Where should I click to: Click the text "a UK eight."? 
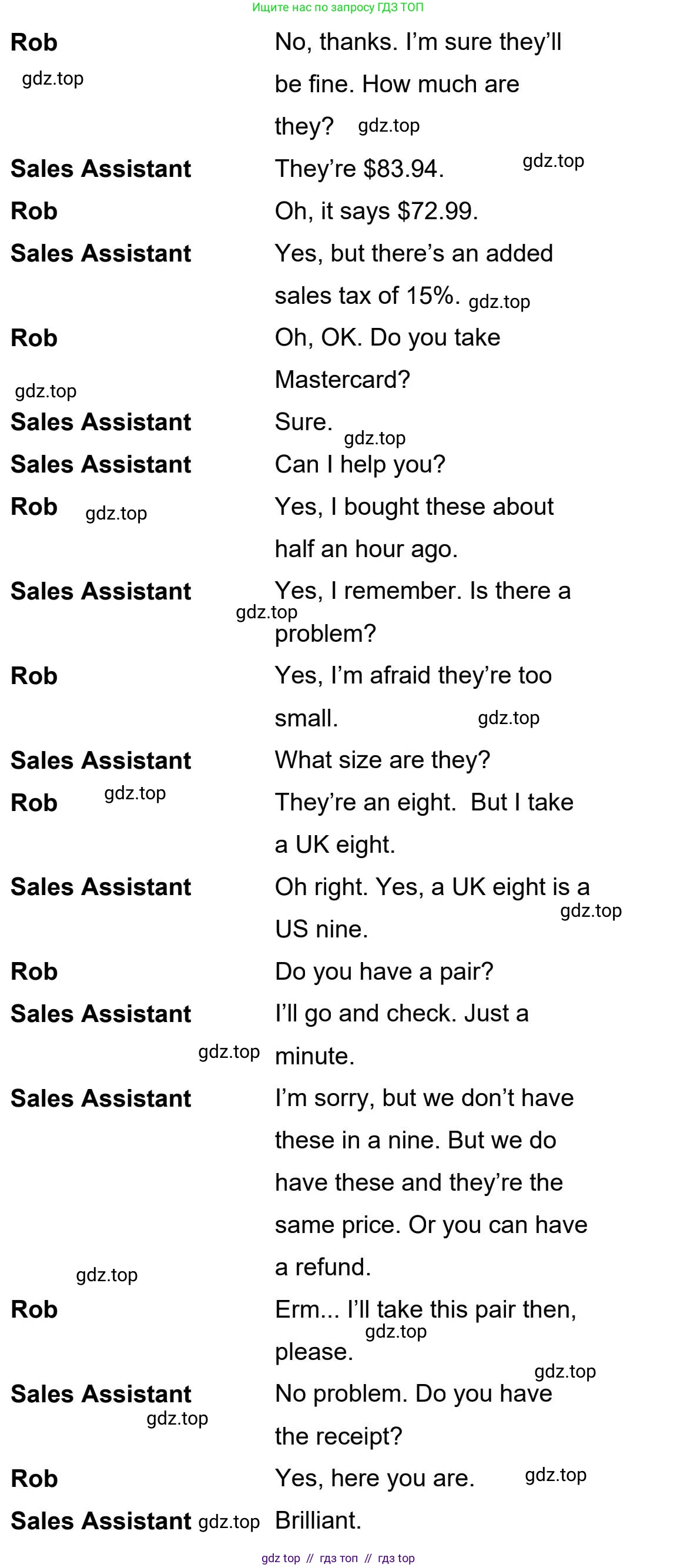[335, 845]
